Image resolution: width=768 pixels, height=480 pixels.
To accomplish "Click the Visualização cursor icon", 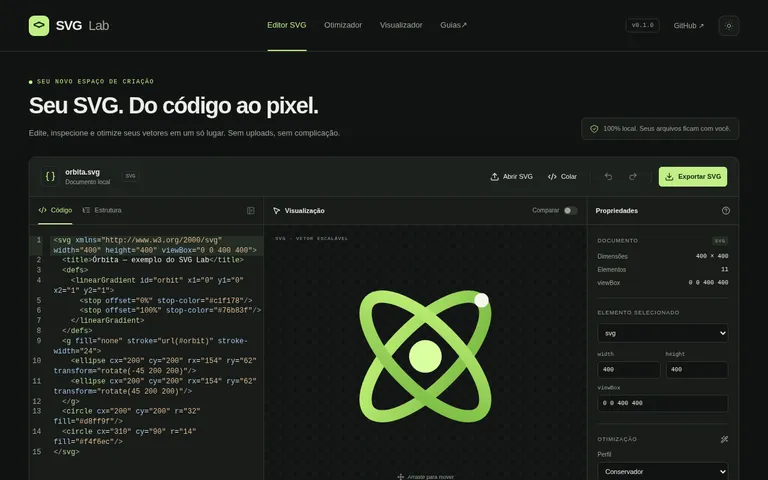I will click(x=277, y=211).
